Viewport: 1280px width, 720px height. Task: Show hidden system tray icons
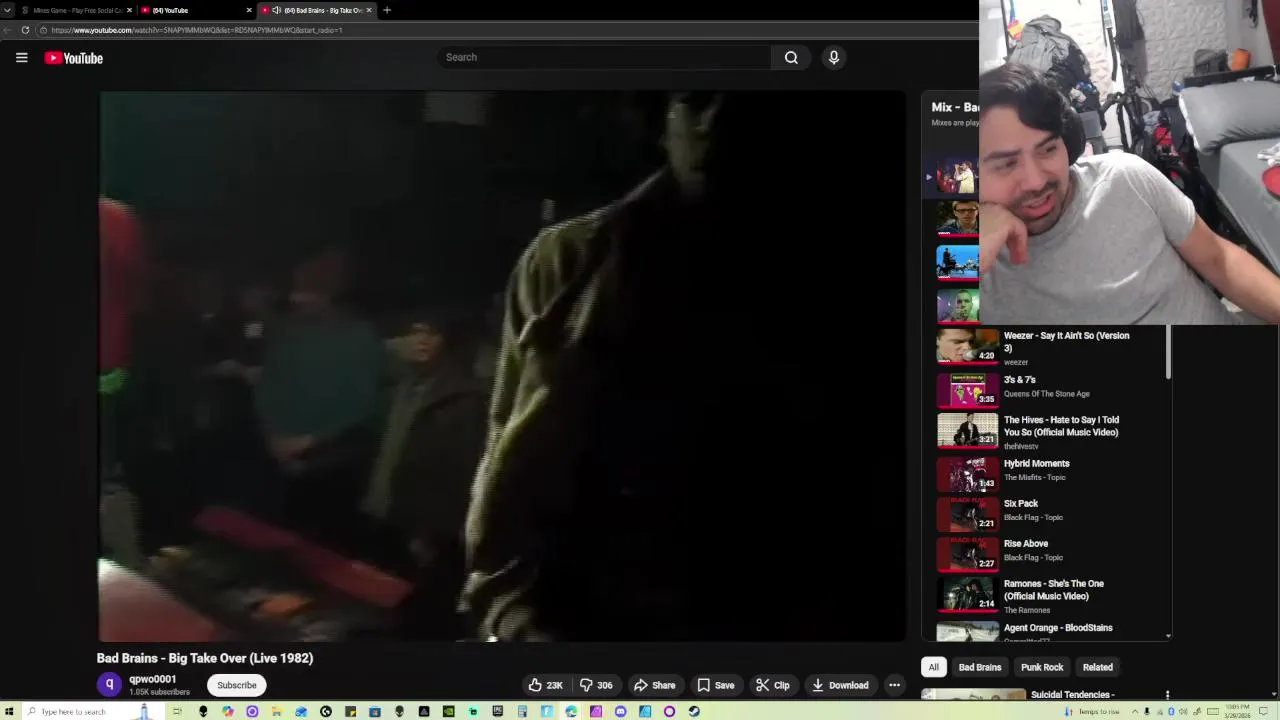click(x=1135, y=712)
